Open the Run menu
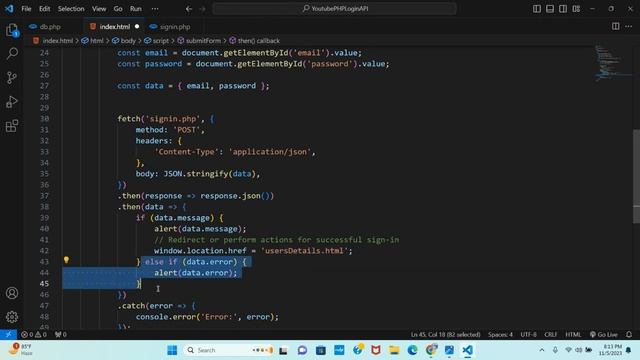This screenshot has height=360, width=640. coord(136,9)
